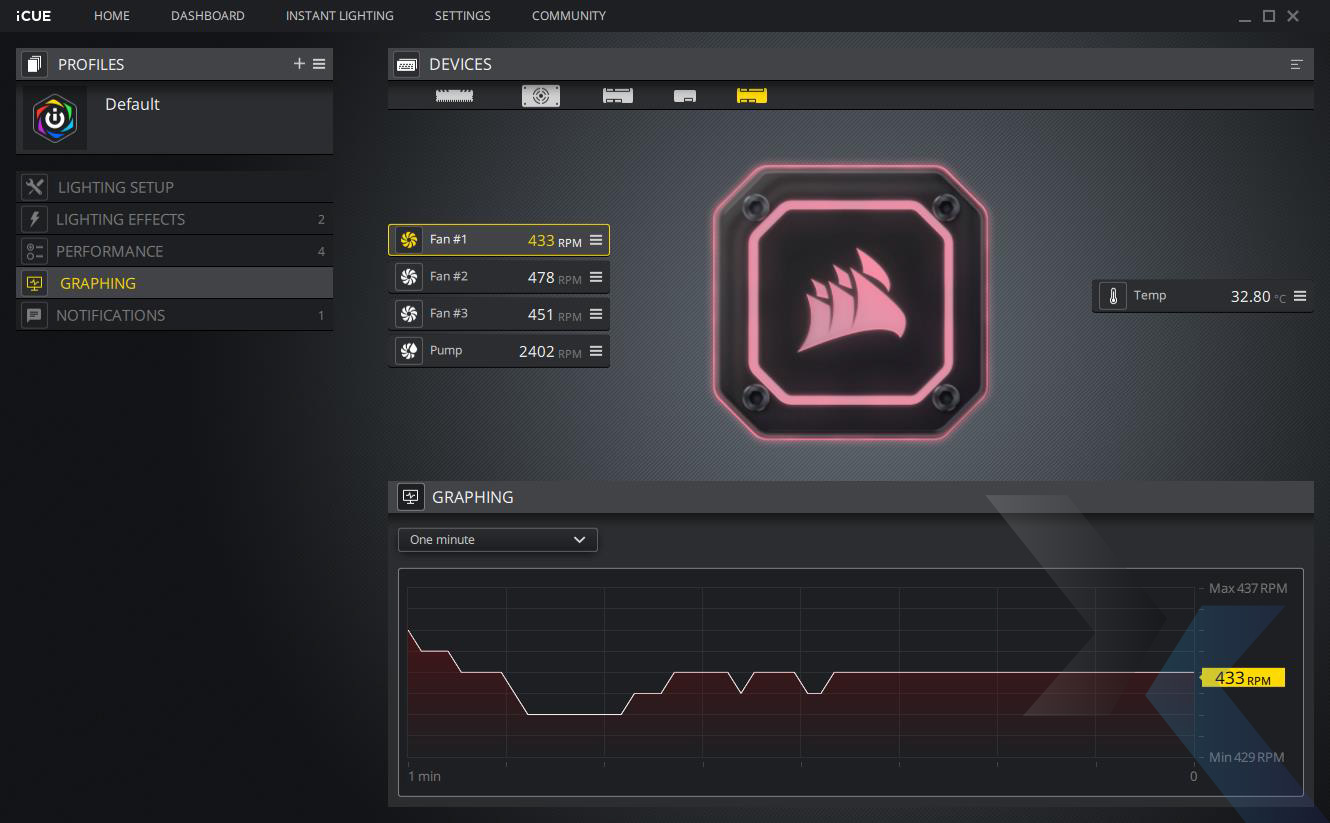Click the Fan #2 fan icon

(409, 277)
